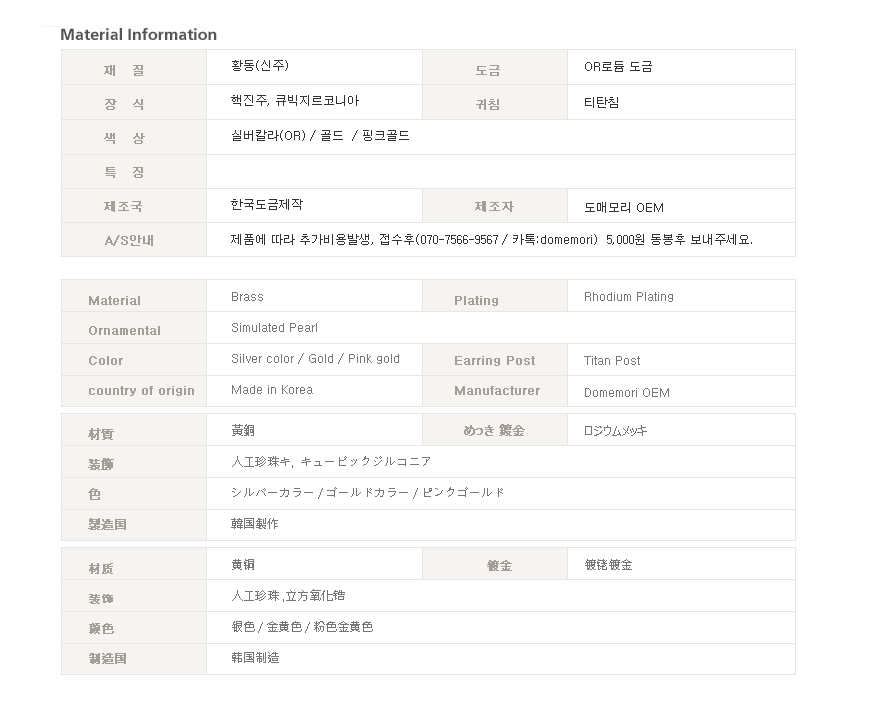
Task: Click the めっき 鍍金 plating label
Action: [x=494, y=430]
